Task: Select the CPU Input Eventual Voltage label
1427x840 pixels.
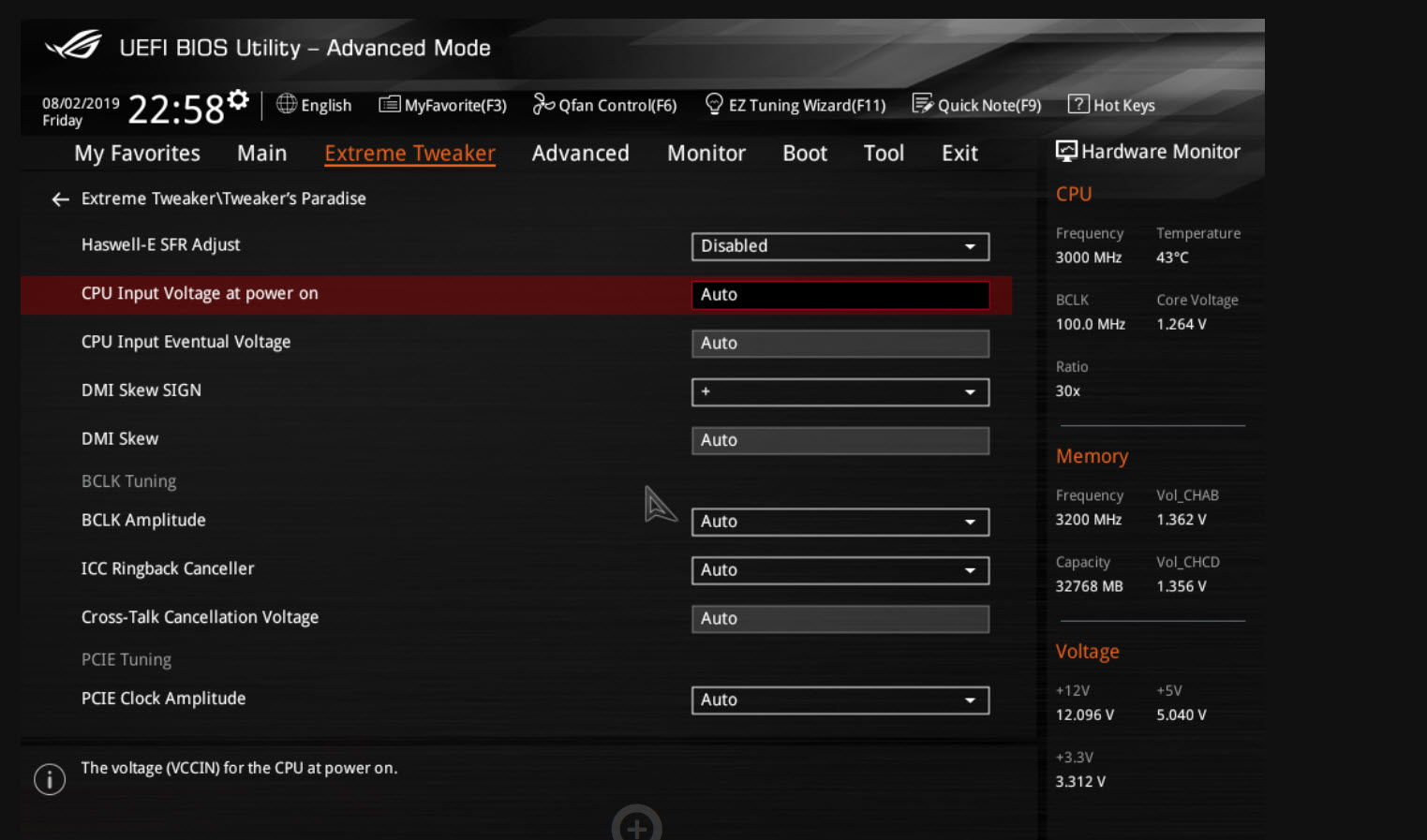Action: click(x=186, y=343)
